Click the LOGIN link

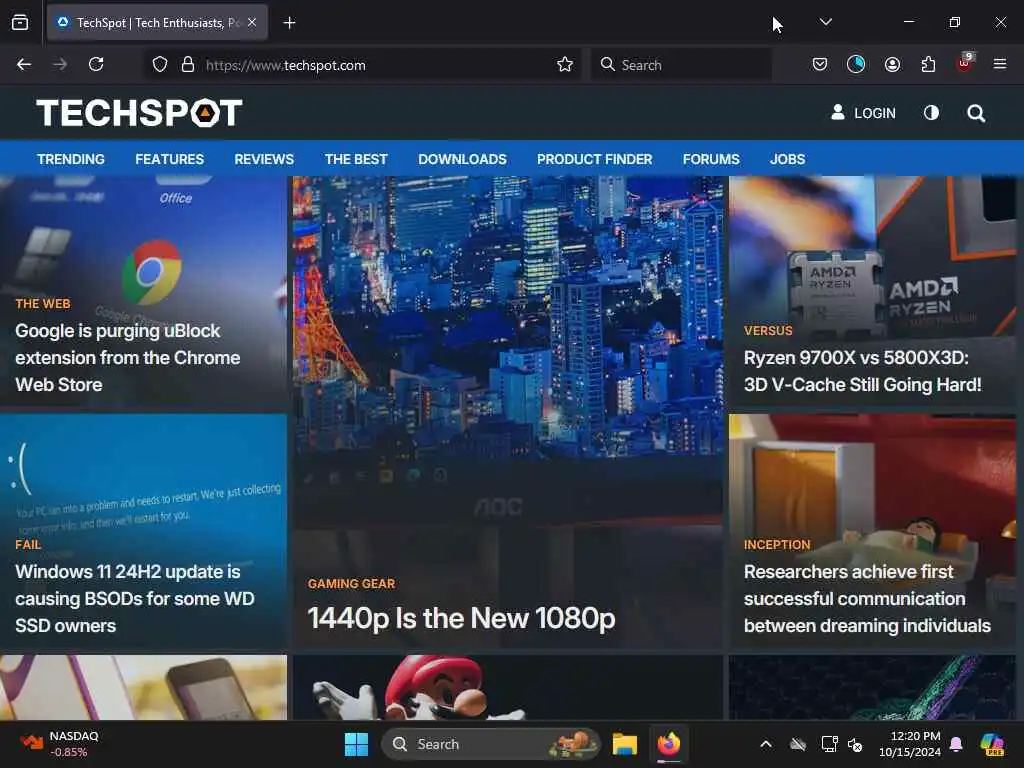pos(863,113)
